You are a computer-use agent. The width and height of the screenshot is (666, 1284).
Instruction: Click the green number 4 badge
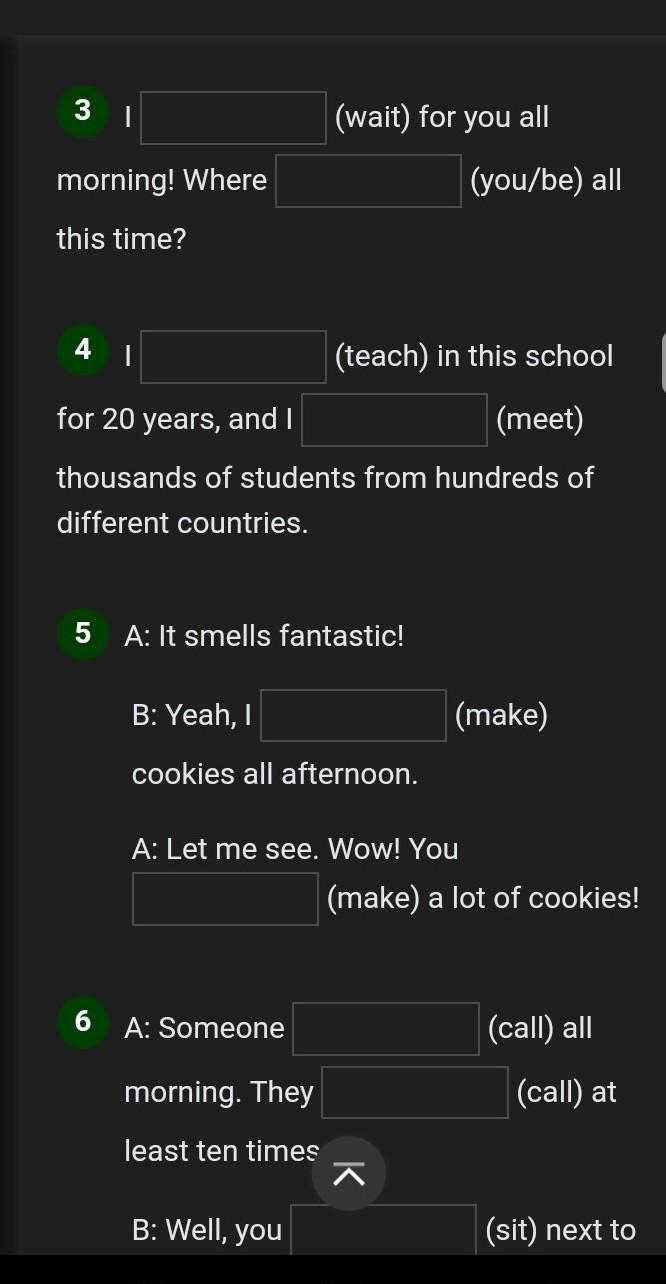[x=83, y=349]
